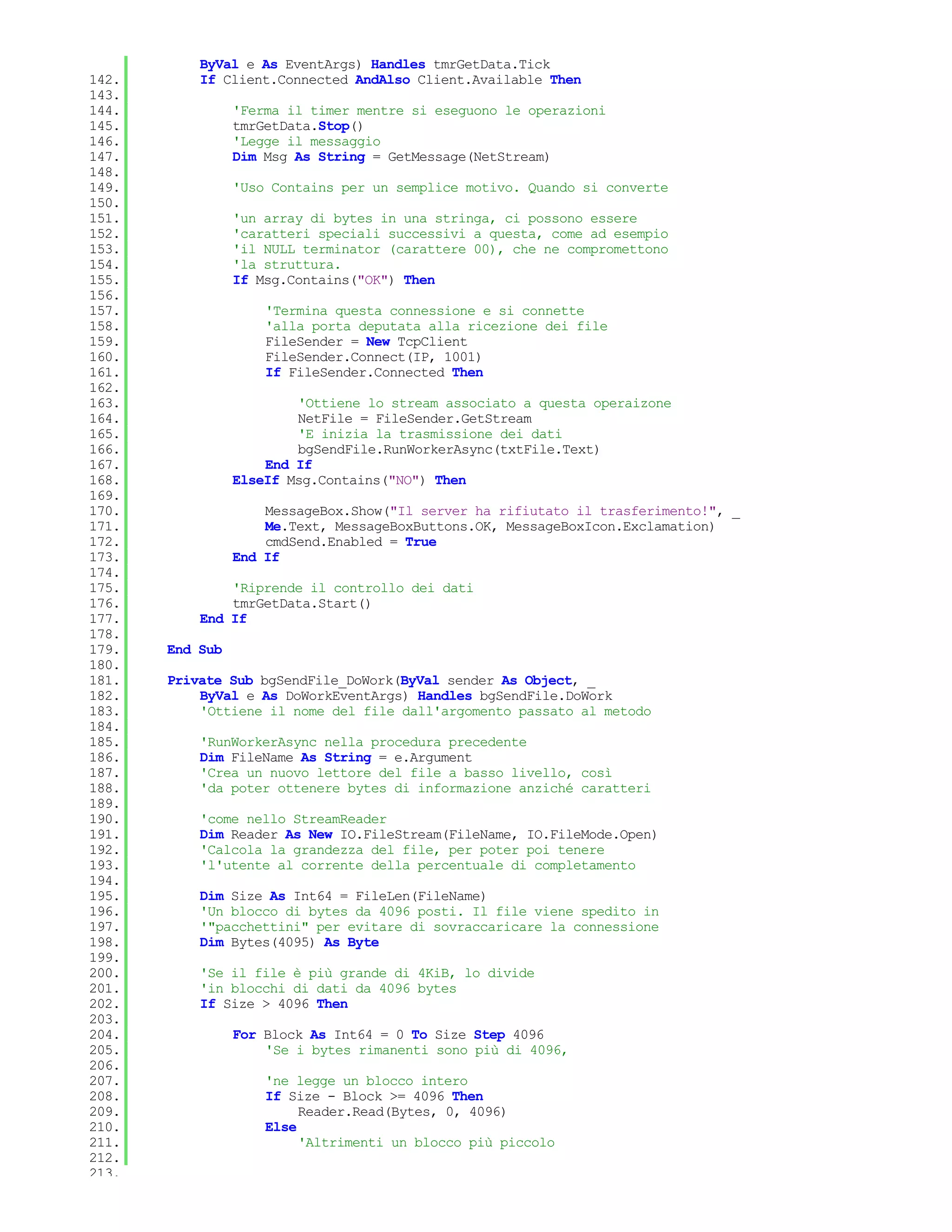Click 'Dim Reader As New IO.FileStream' line

pos(429,835)
